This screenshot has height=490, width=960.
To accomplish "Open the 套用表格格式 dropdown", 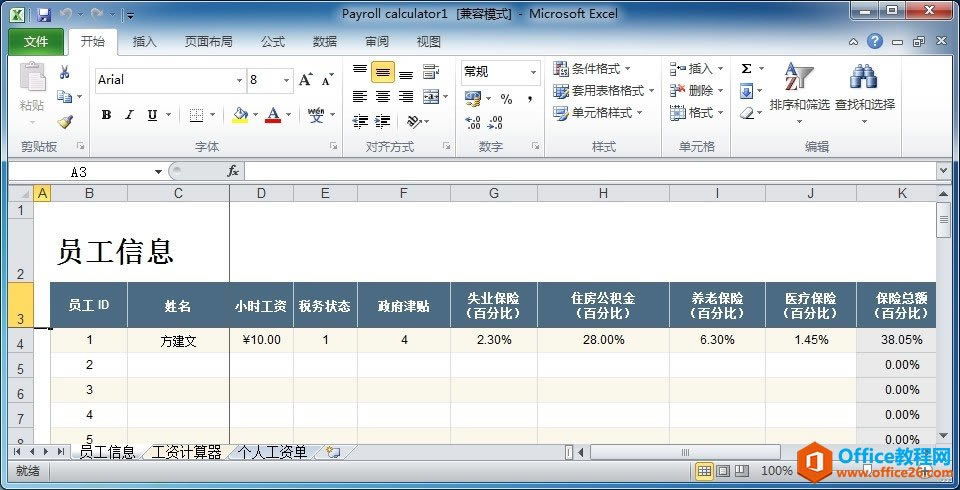I will (x=604, y=91).
